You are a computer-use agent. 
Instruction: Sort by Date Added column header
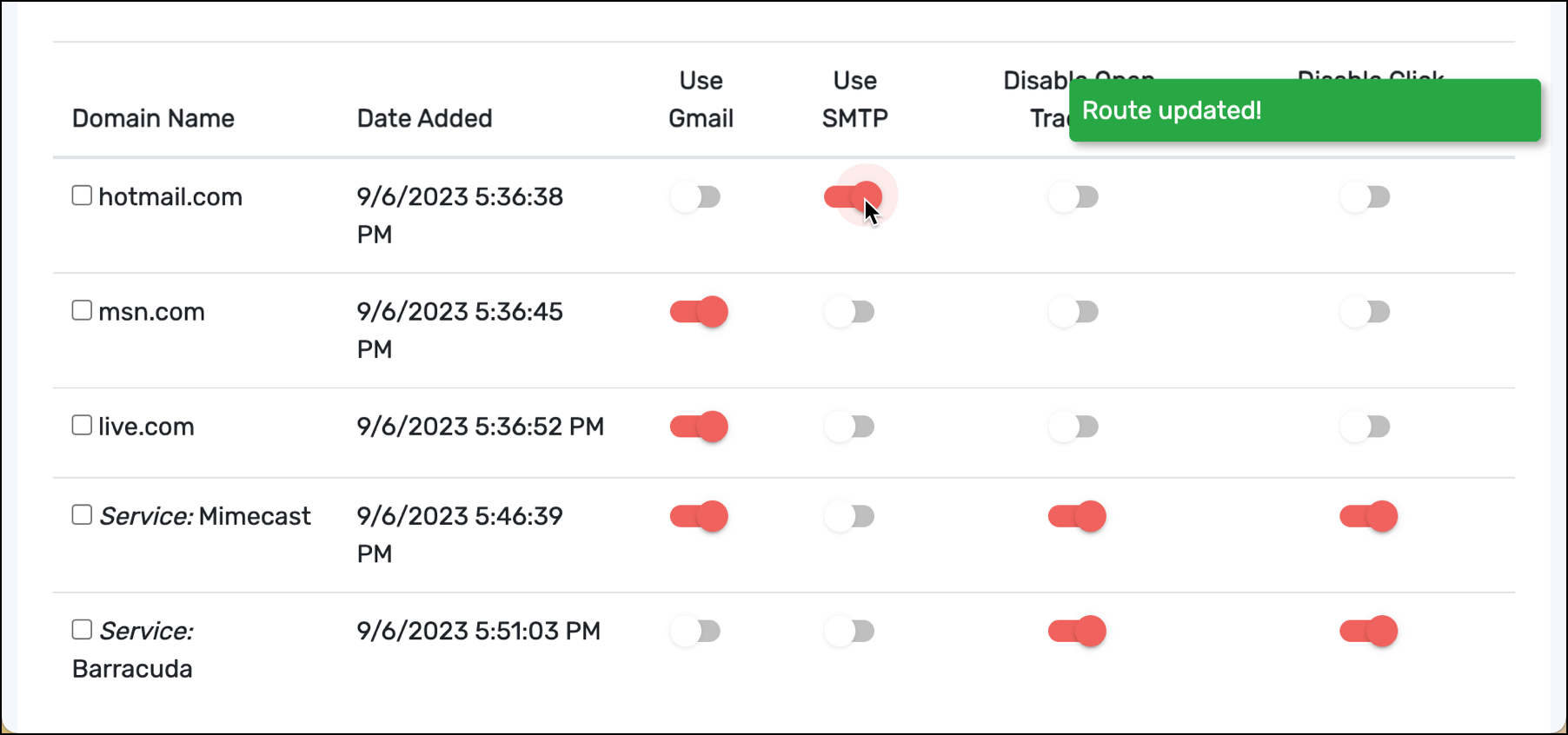(425, 118)
